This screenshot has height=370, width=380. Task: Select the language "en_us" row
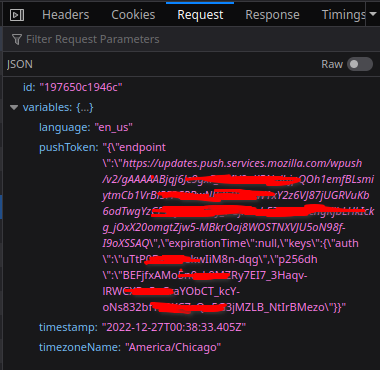tap(191, 127)
